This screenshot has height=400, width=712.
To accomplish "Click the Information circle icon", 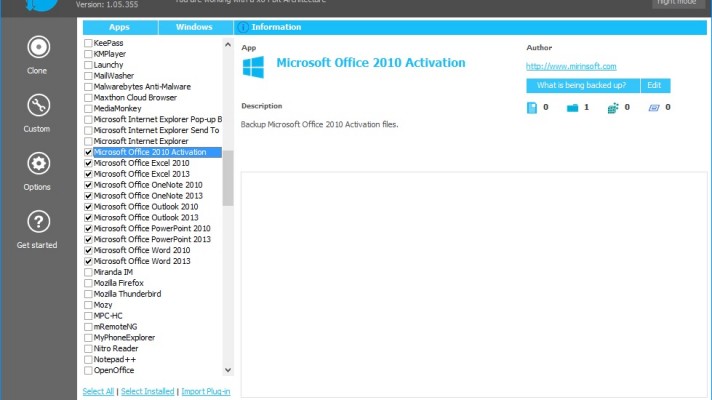I will [x=243, y=27].
